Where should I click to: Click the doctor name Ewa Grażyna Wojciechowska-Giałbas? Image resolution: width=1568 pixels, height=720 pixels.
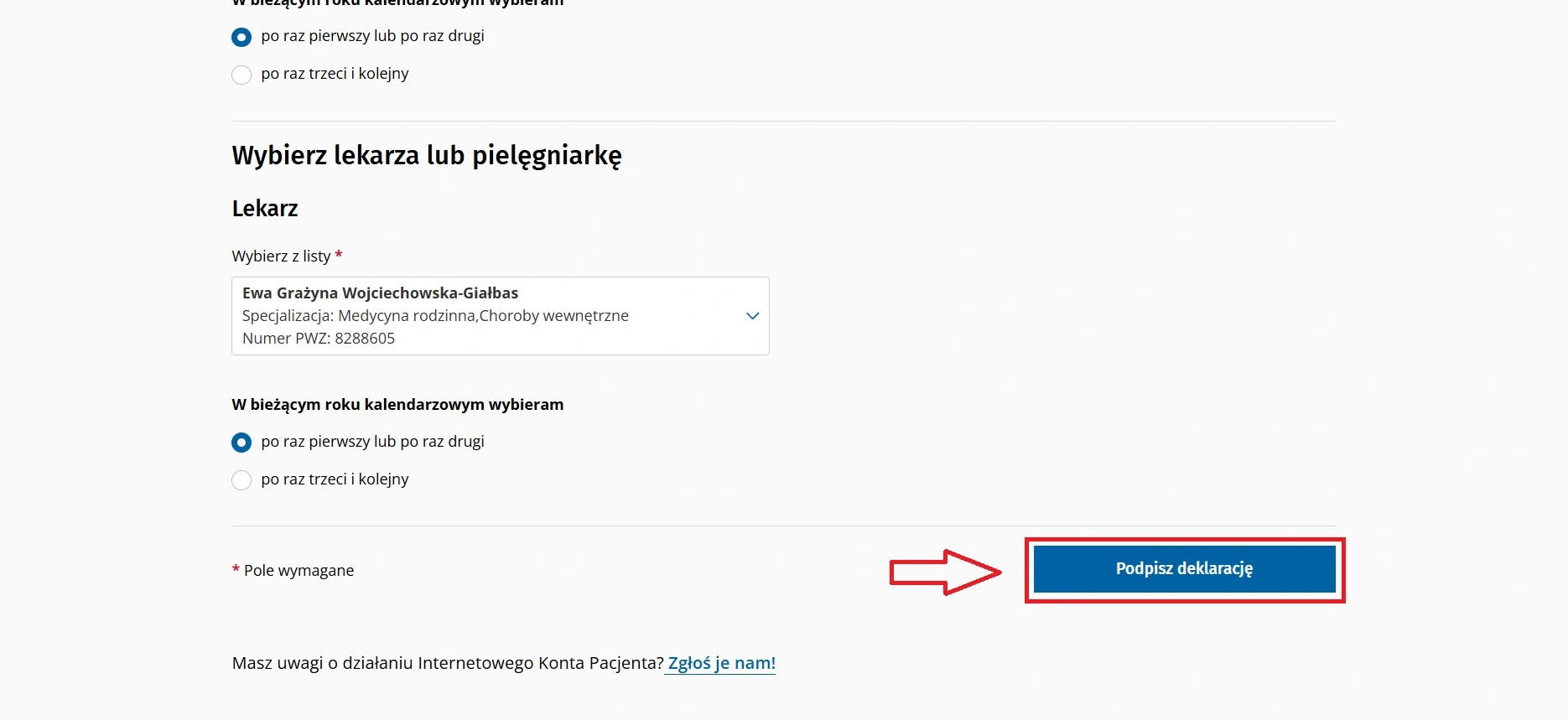tap(380, 293)
